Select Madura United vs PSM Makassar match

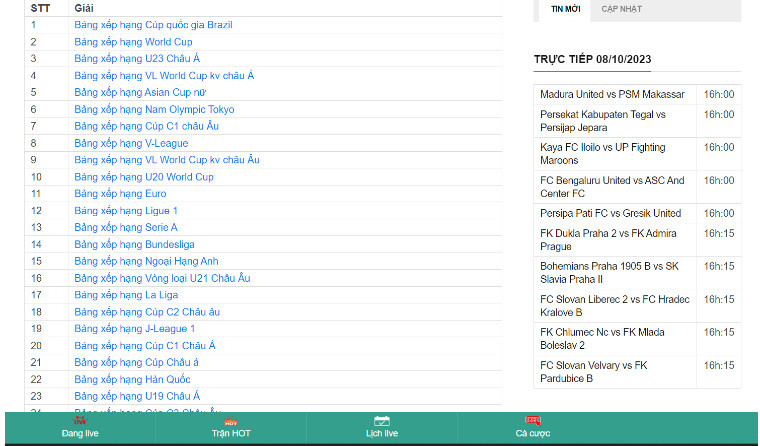pyautogui.click(x=612, y=94)
